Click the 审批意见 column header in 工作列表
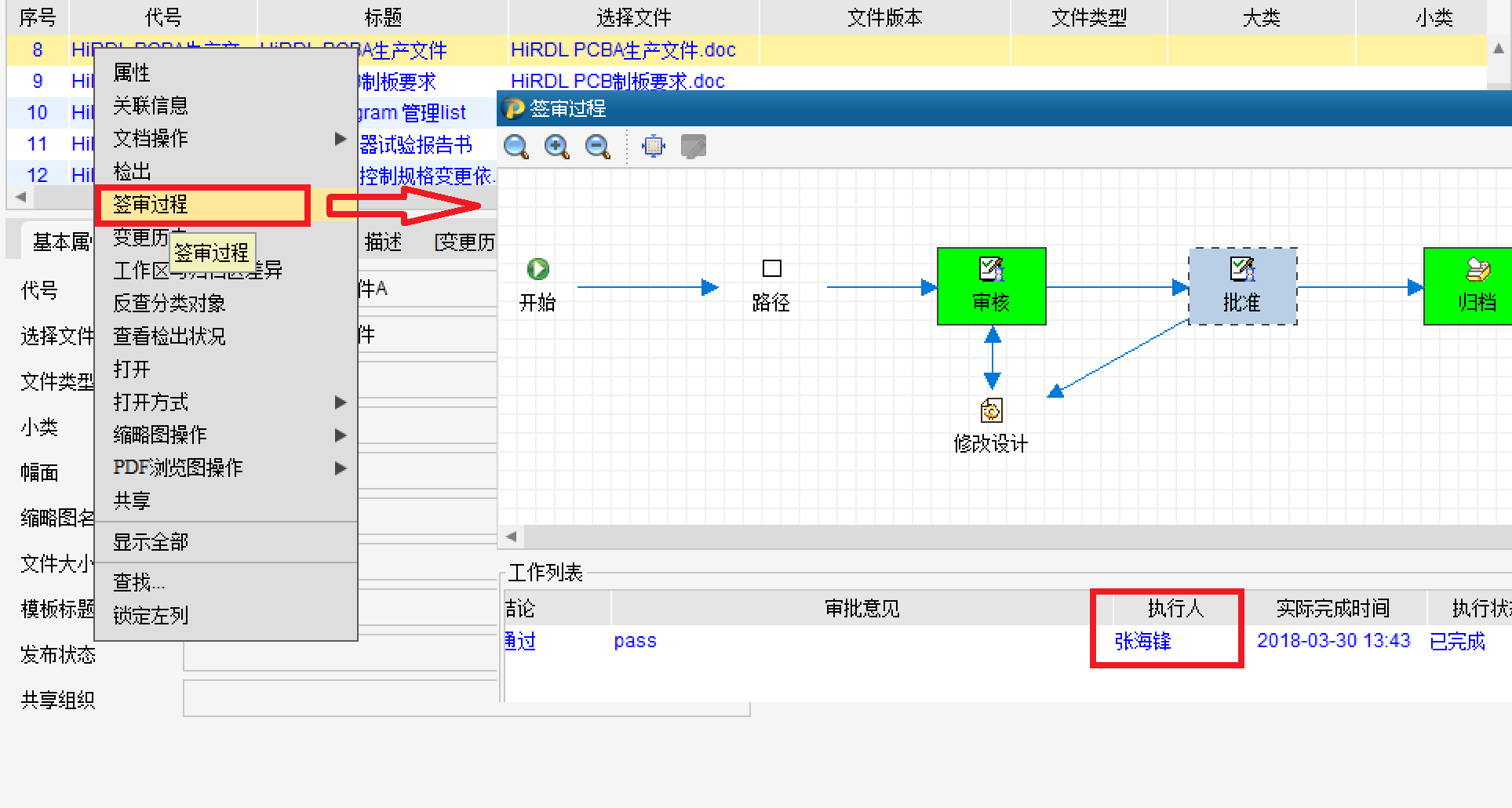 pyautogui.click(x=862, y=609)
